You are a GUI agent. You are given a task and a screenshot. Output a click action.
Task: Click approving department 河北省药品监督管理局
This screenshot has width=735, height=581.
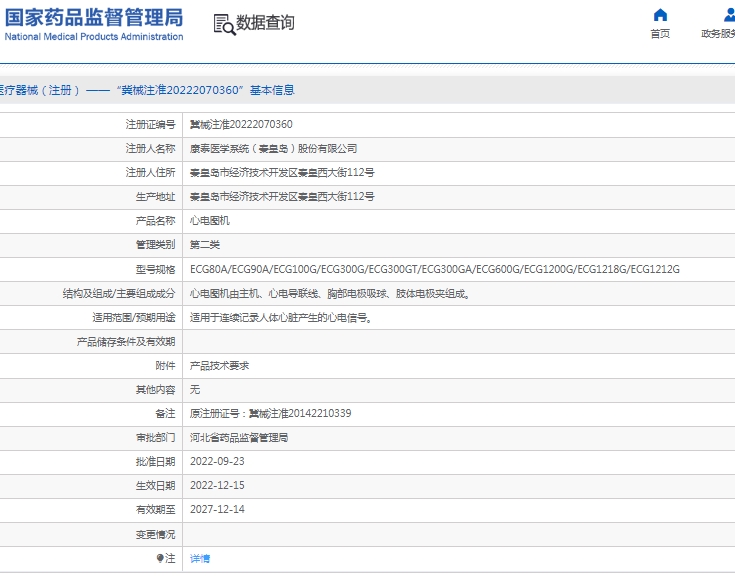coord(239,438)
